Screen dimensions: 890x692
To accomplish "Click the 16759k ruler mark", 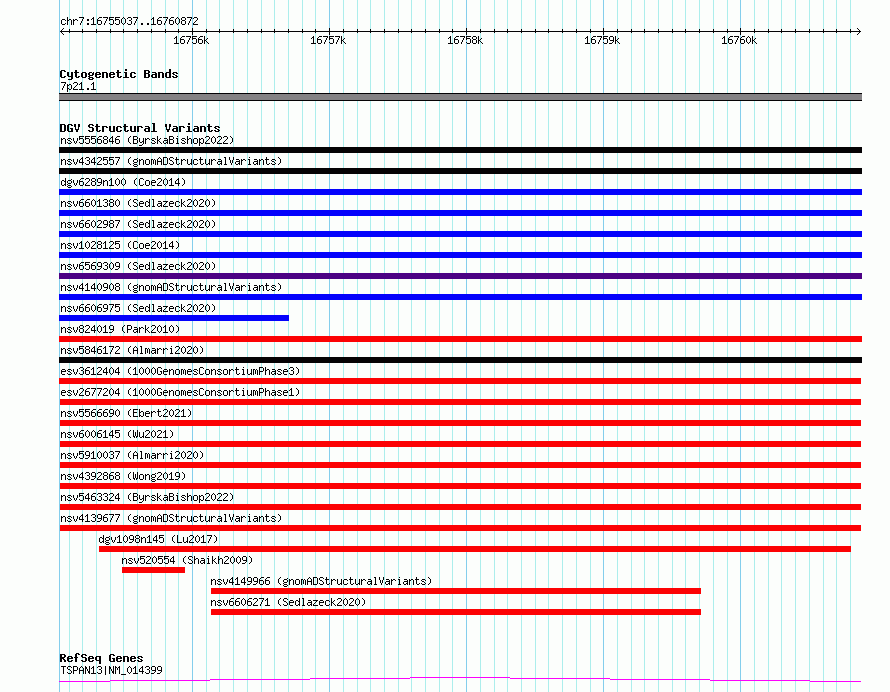I will tap(602, 40).
